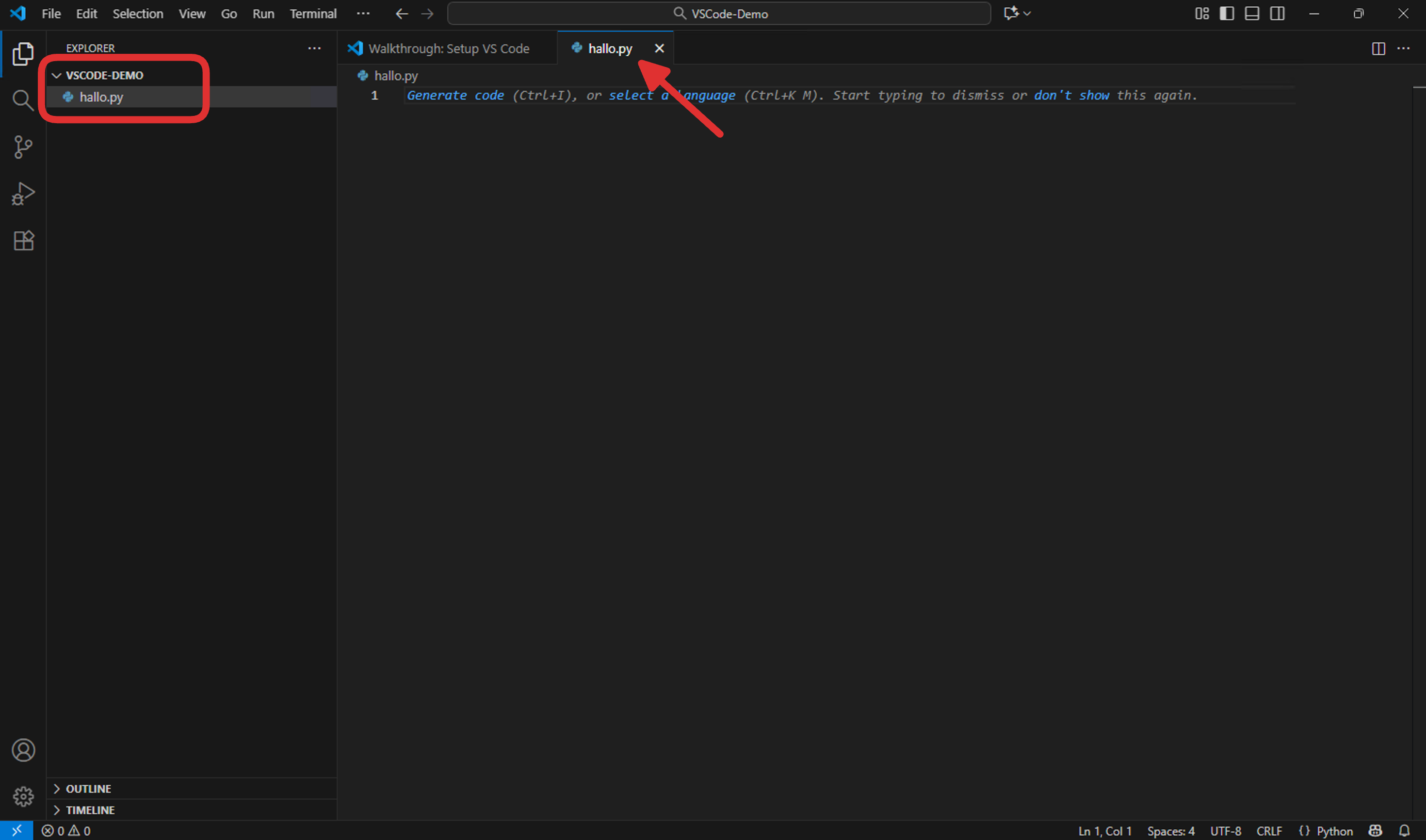Click the Copilot status icon in status bar
Viewport: 1426px width, 840px height.
(x=1376, y=830)
